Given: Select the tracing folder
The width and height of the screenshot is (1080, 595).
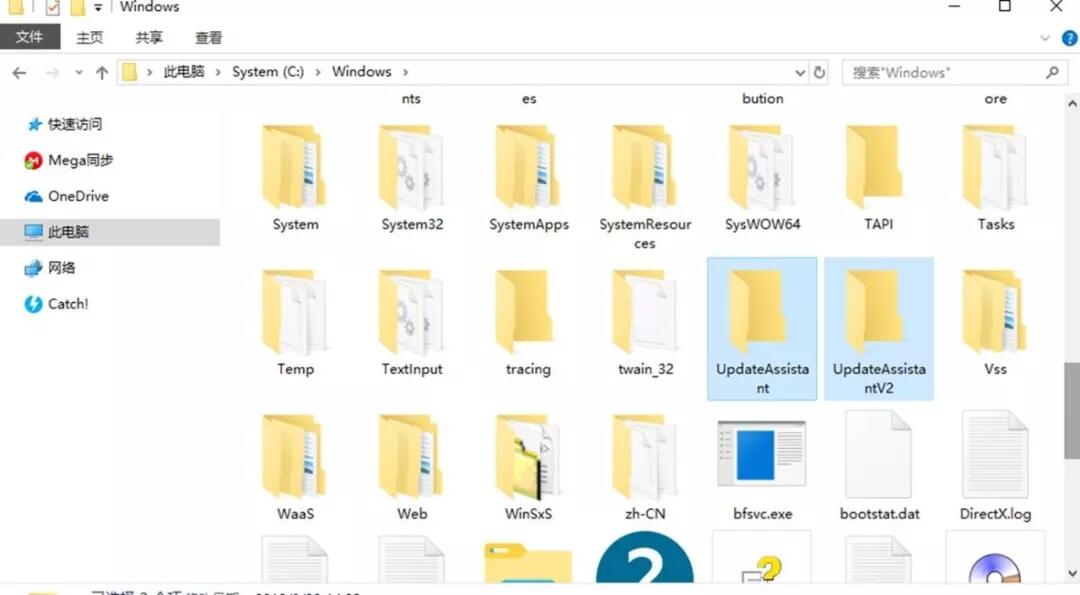Looking at the screenshot, I should 528,324.
